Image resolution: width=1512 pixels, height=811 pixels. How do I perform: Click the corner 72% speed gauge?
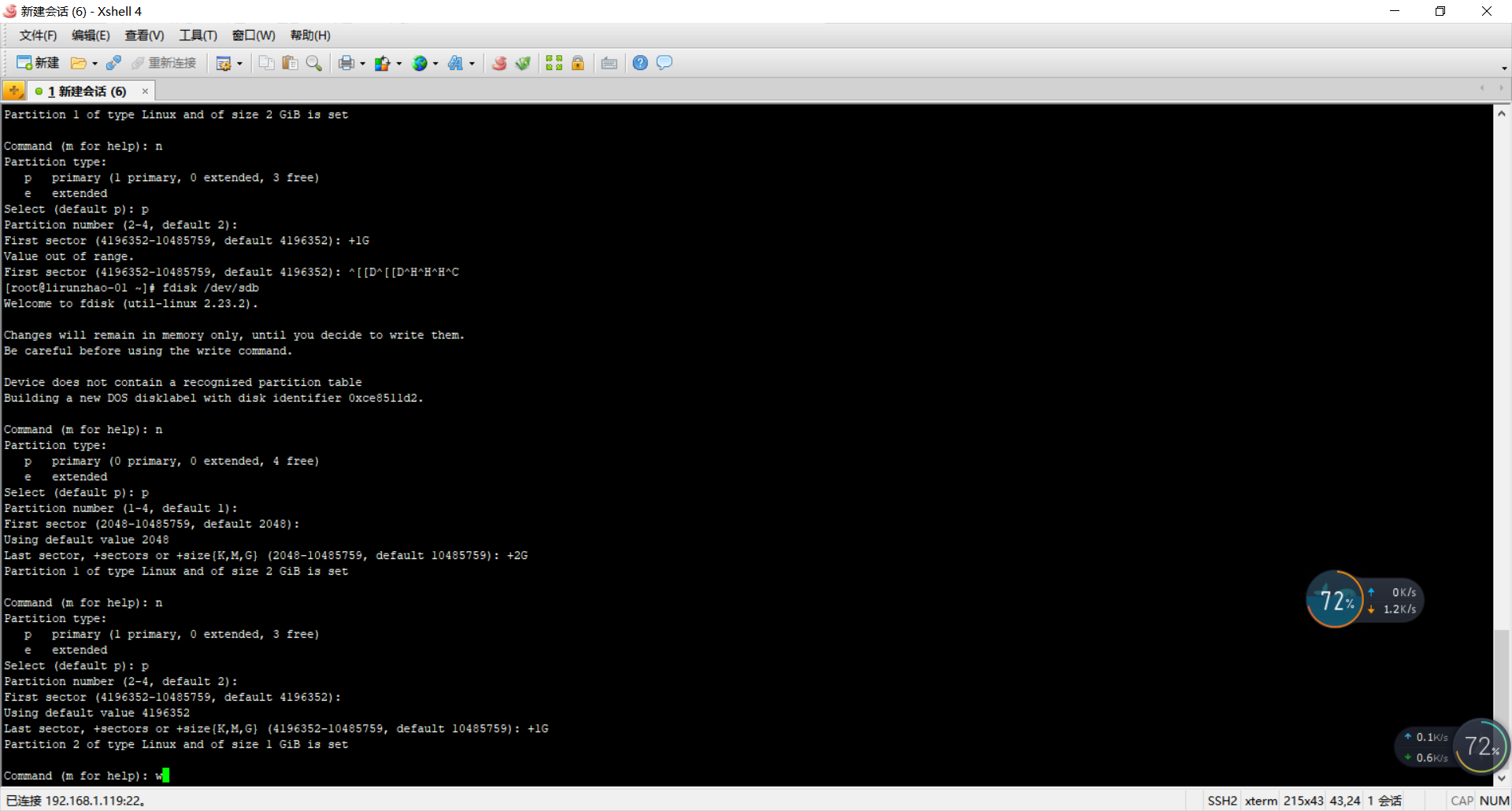pyautogui.click(x=1481, y=746)
